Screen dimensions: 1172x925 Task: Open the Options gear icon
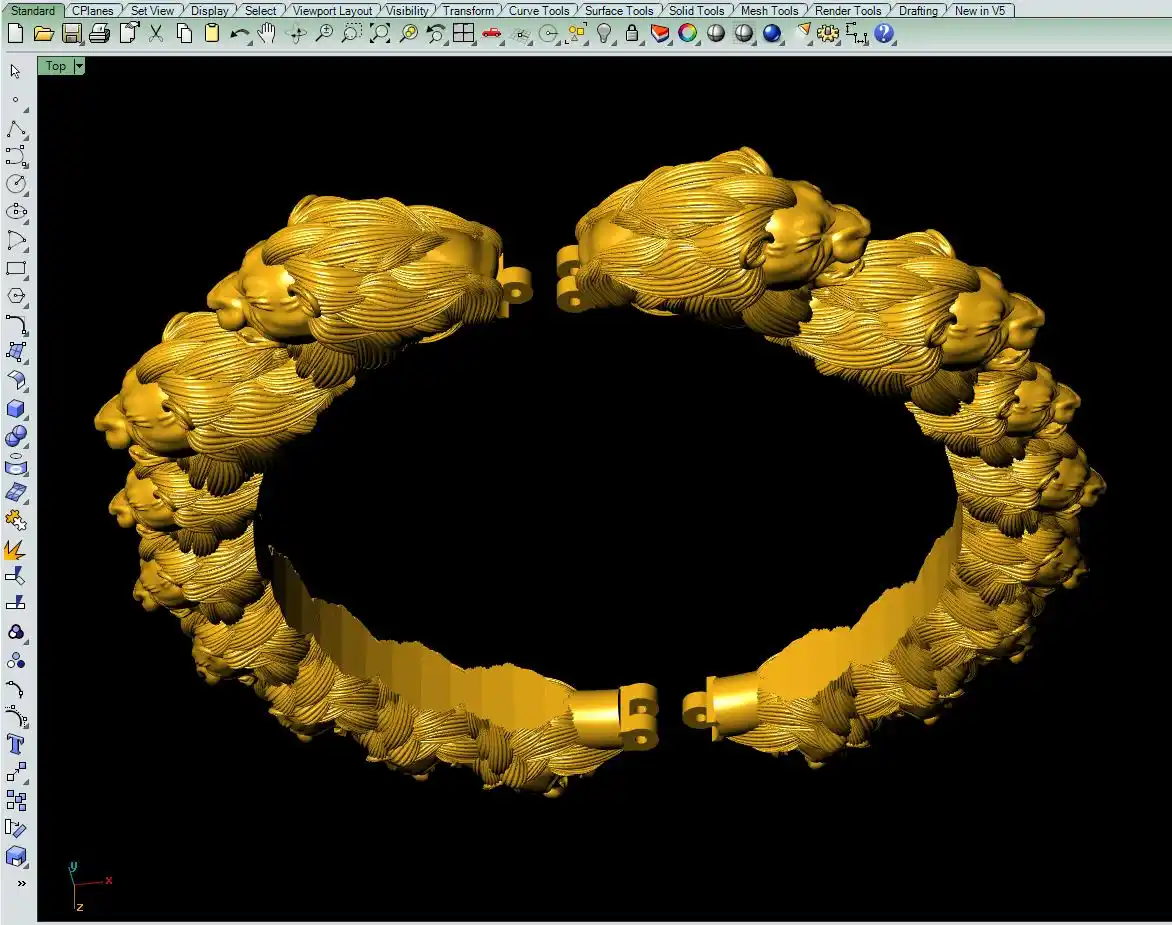click(827, 33)
